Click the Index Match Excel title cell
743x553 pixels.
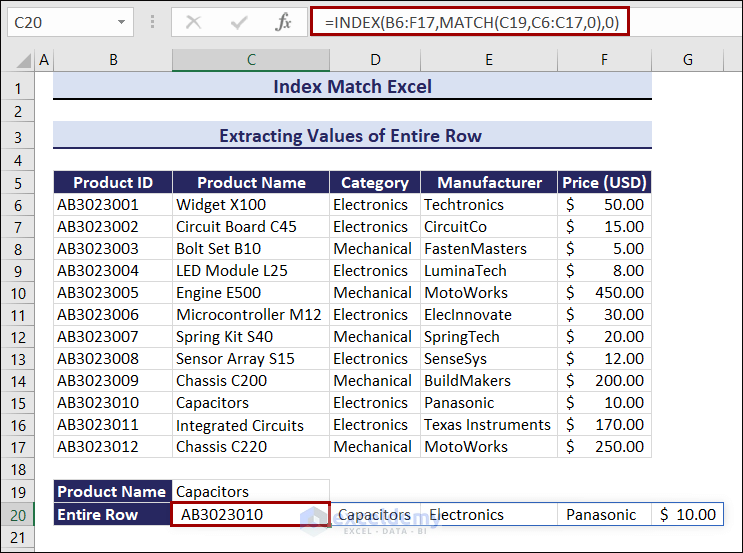click(x=352, y=87)
